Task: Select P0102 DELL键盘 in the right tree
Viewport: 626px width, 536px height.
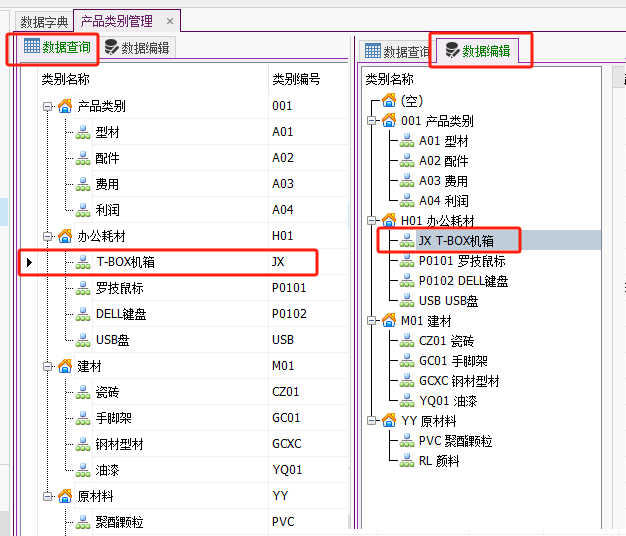Action: (463, 281)
